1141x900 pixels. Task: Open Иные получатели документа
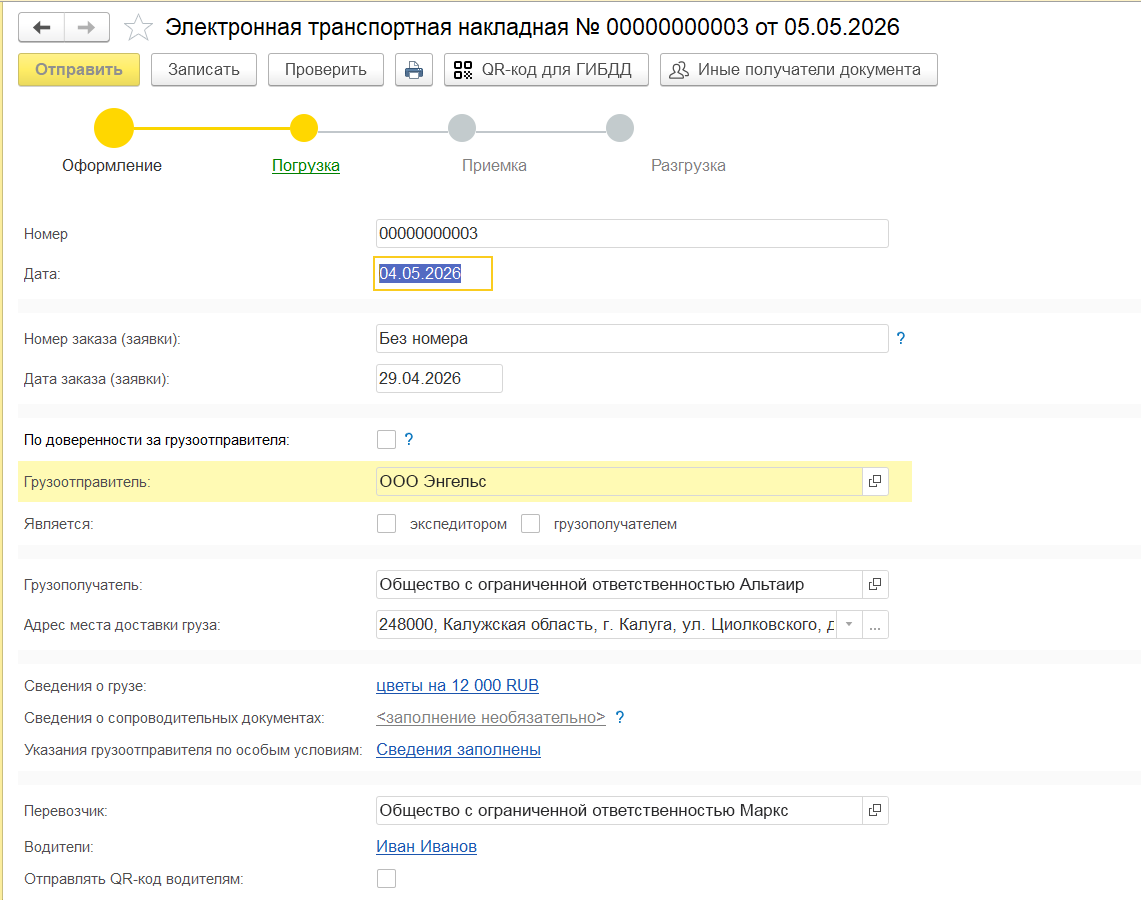coord(798,70)
